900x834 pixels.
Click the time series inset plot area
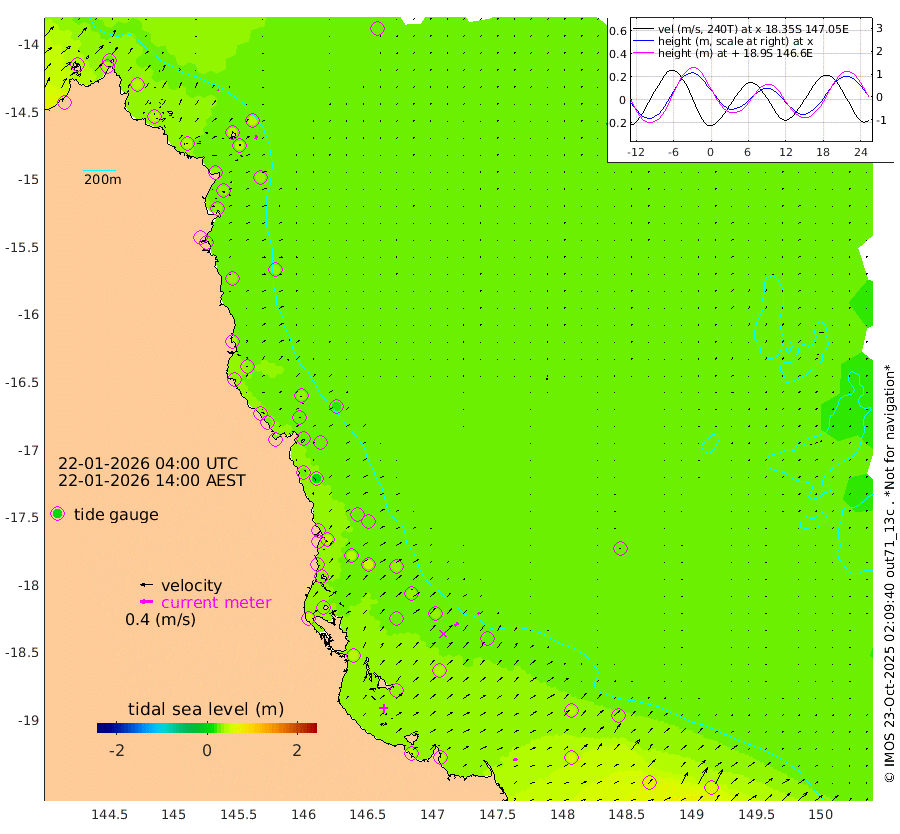751,80
